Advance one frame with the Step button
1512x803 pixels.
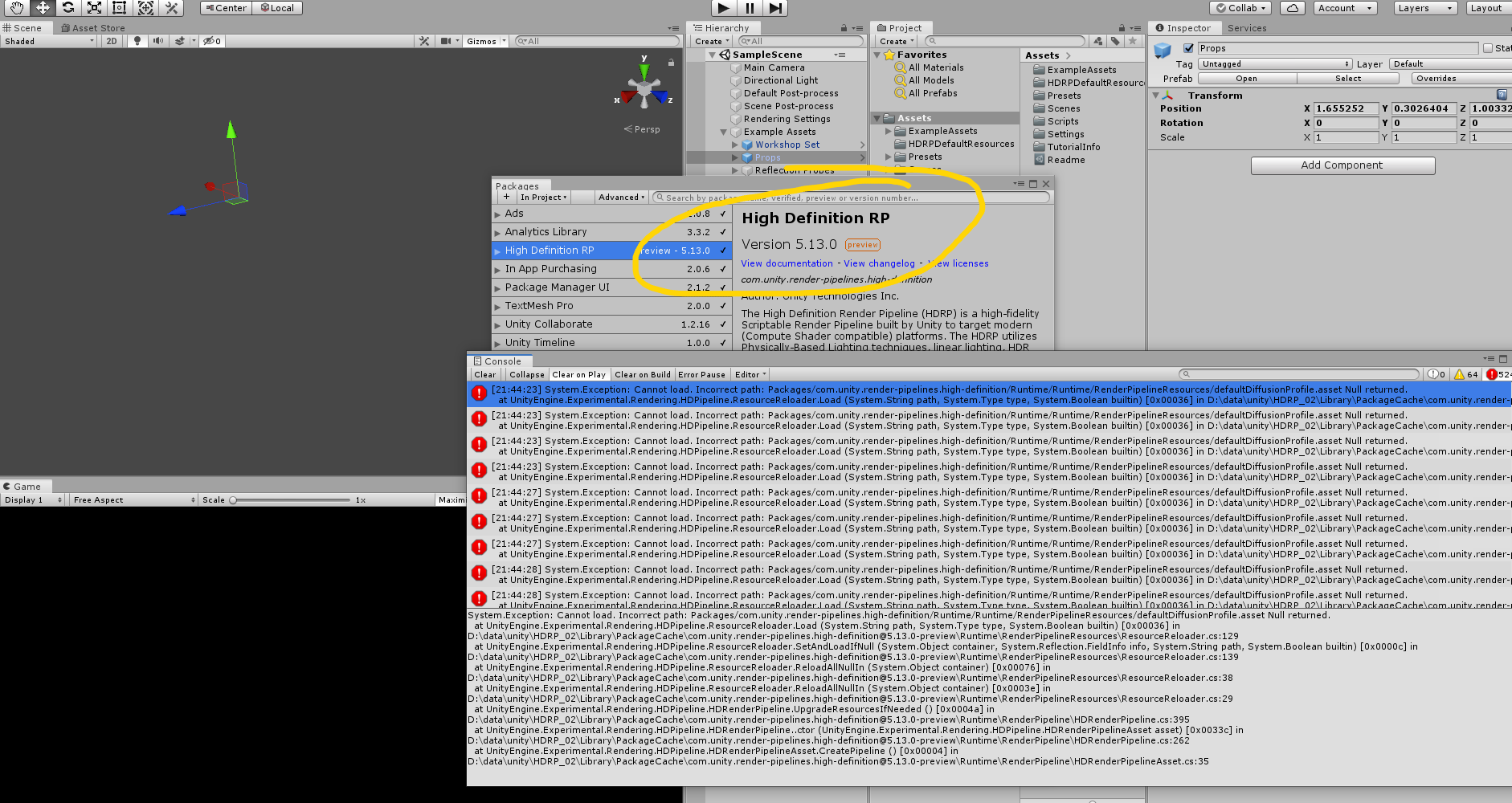tap(775, 8)
